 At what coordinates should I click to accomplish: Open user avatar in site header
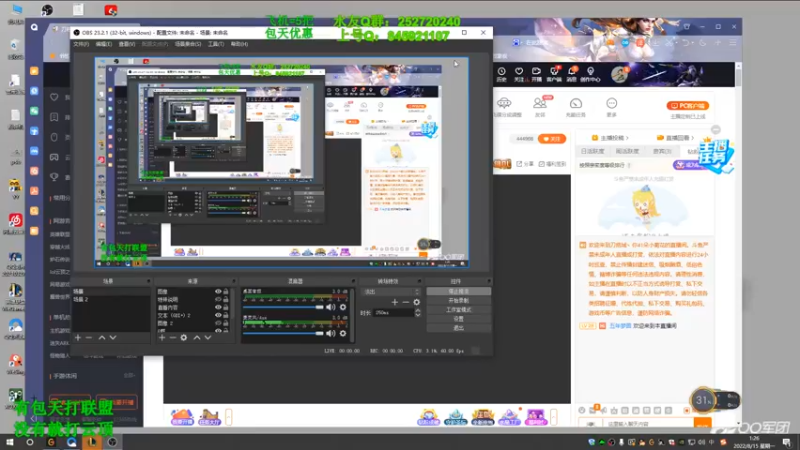pyautogui.click(x=619, y=74)
